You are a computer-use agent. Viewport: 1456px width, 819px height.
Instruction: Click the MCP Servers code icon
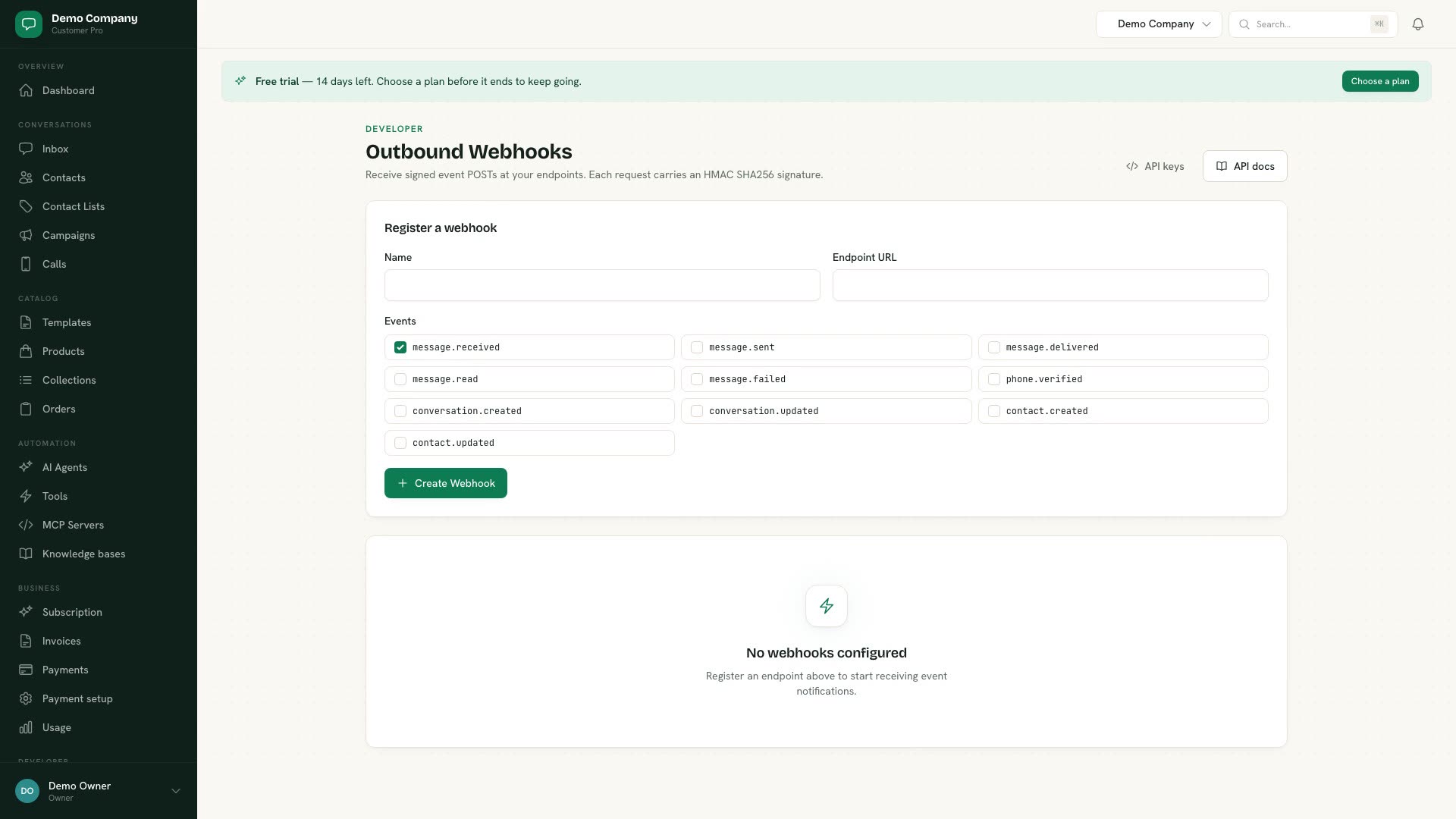pos(26,525)
